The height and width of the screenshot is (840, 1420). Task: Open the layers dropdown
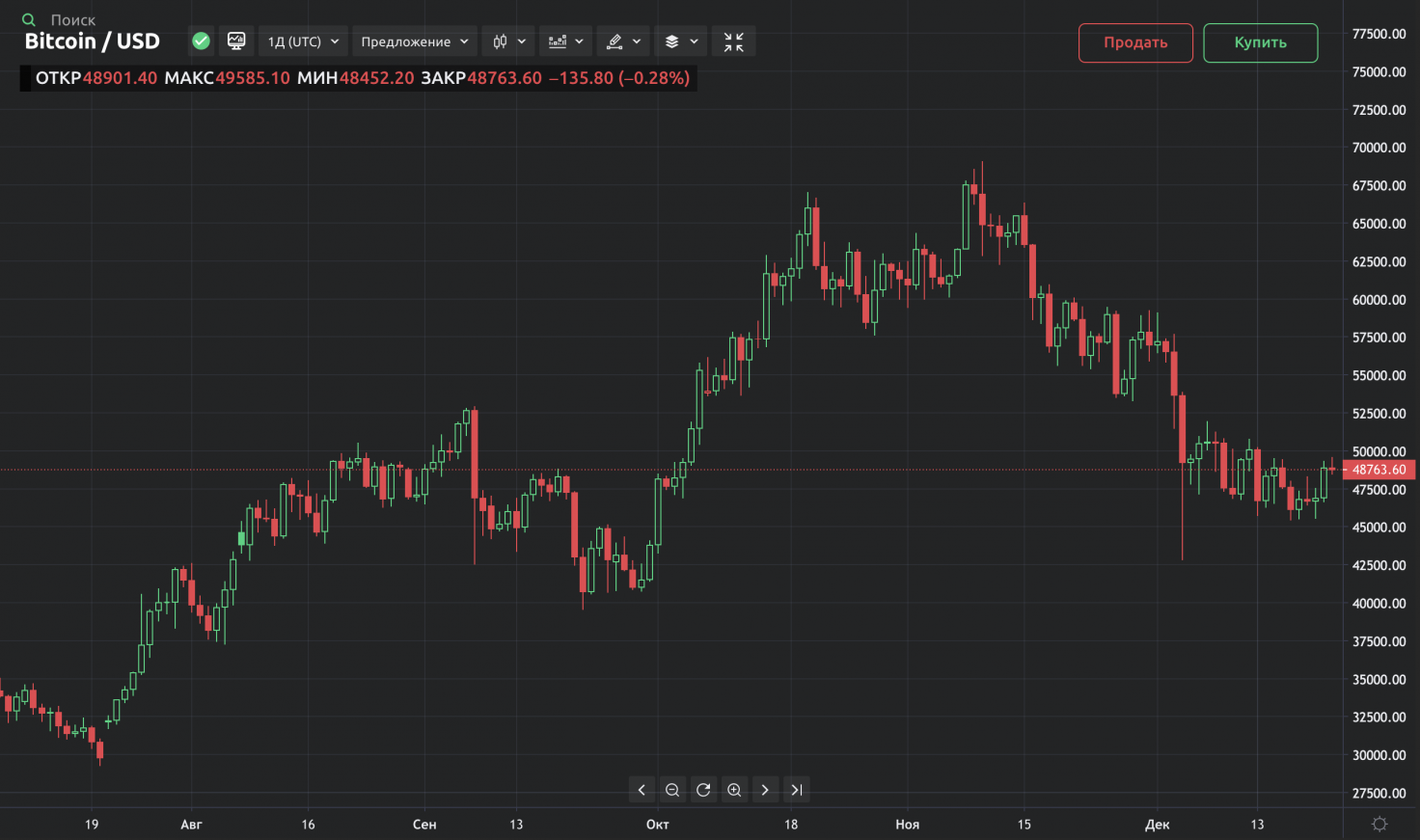click(681, 41)
